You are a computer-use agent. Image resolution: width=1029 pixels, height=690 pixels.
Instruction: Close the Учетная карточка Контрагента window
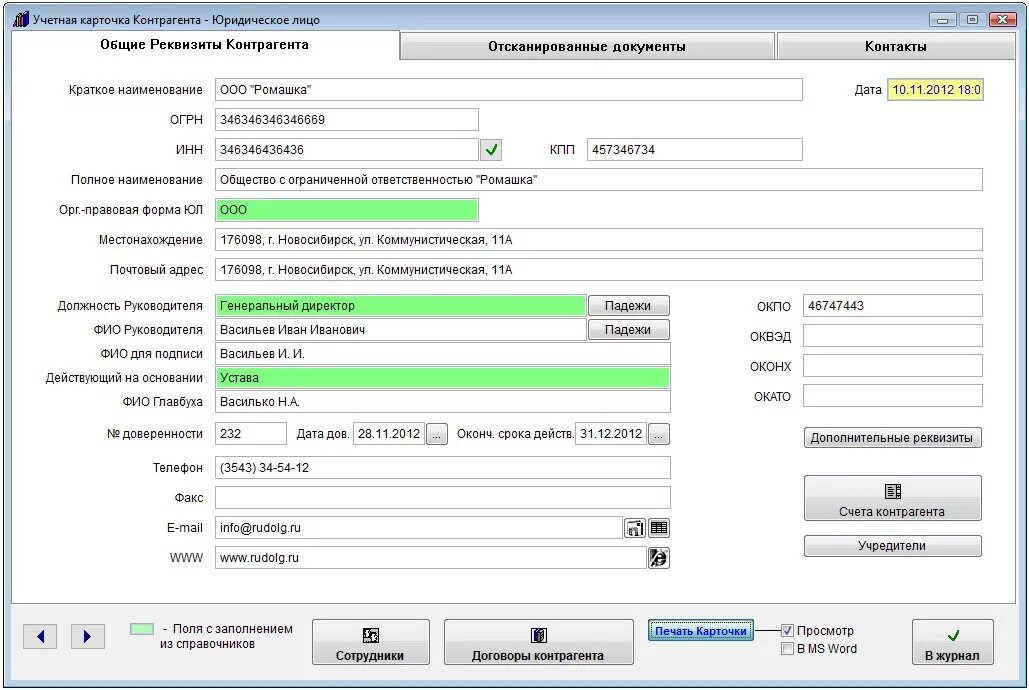[1003, 20]
